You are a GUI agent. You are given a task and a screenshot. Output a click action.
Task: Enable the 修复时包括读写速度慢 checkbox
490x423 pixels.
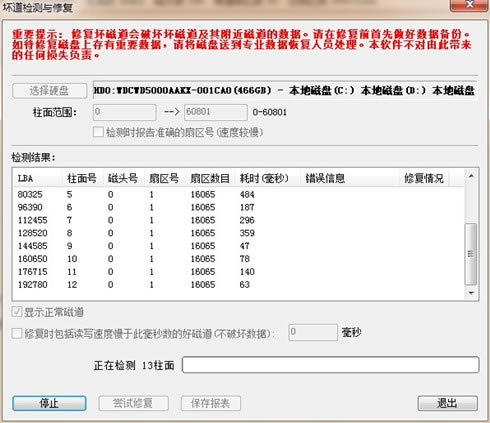[17, 333]
